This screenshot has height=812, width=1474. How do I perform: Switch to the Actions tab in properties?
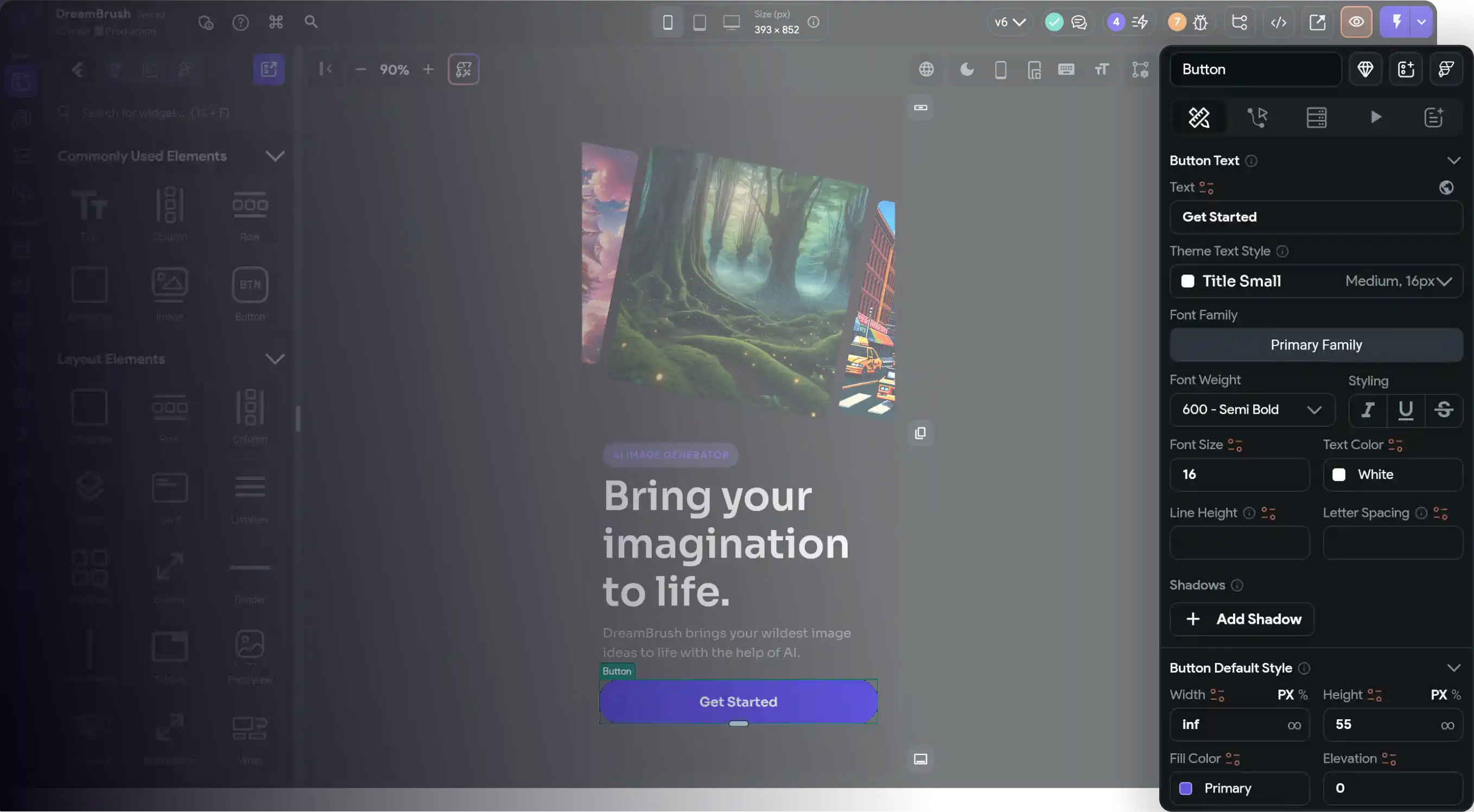pos(1257,117)
